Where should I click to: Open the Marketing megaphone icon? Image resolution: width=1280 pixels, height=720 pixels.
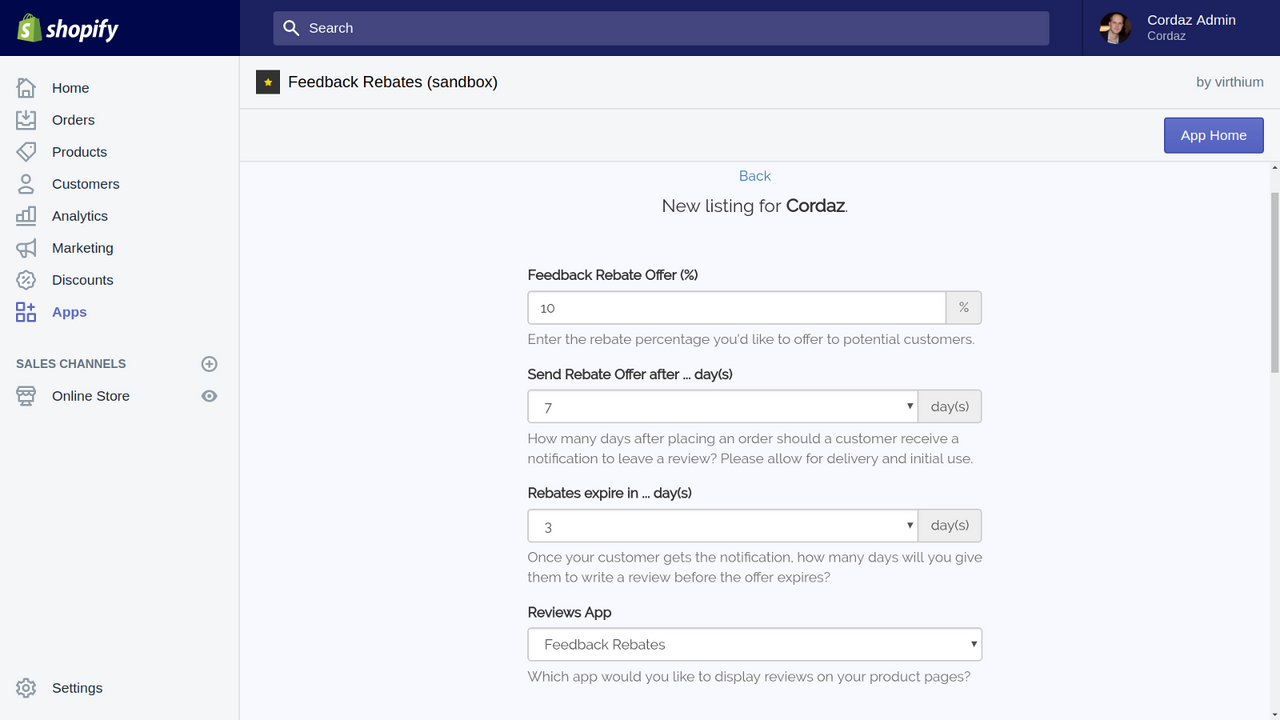pyautogui.click(x=25, y=248)
